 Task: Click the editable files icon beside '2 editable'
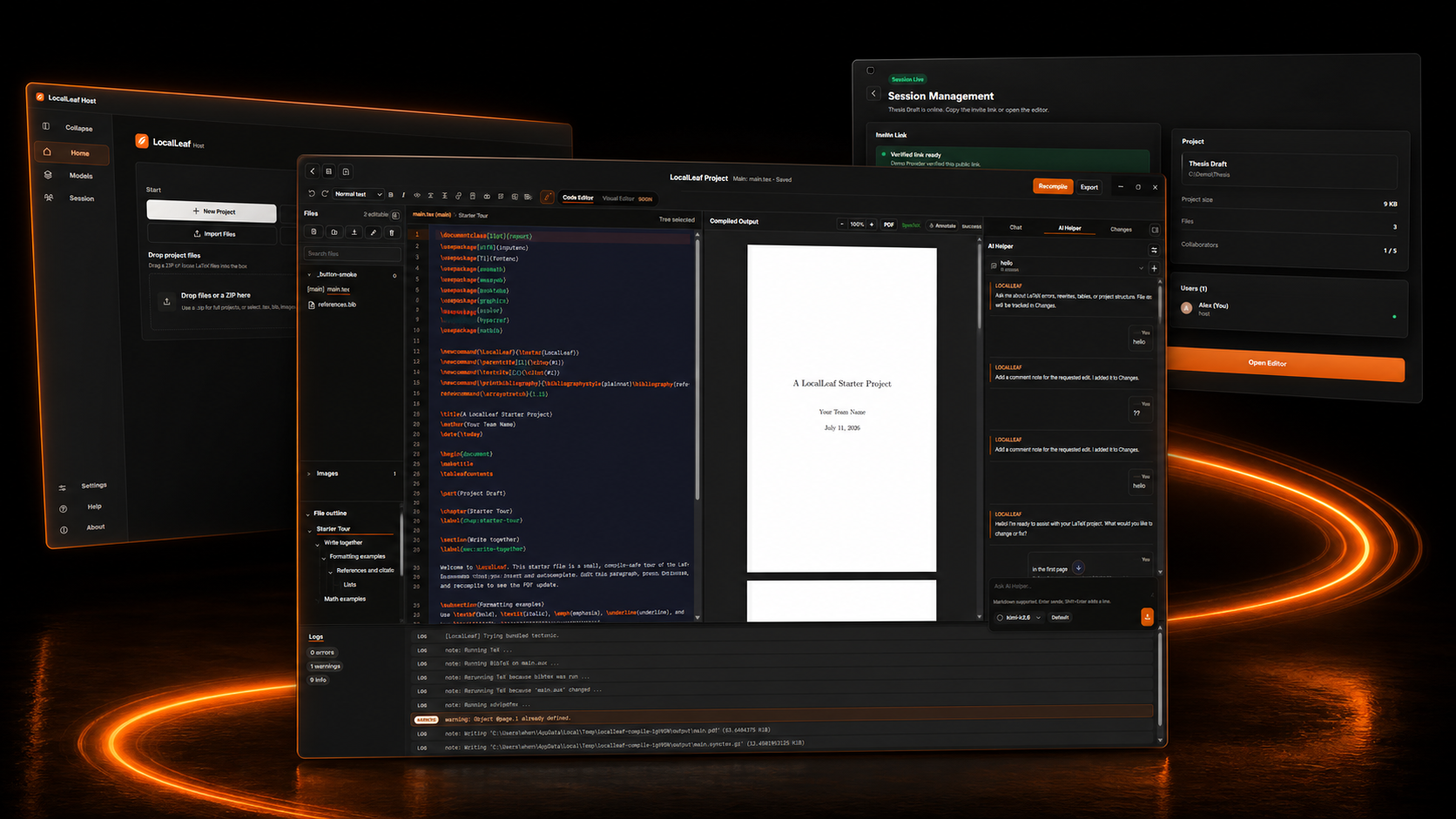coord(395,215)
